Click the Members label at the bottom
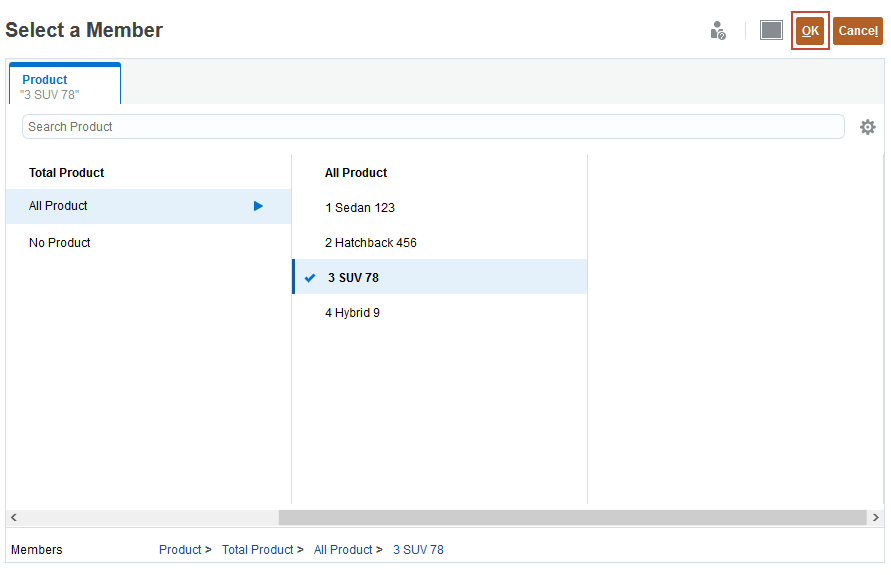Viewport: 891px width, 575px height. (36, 550)
